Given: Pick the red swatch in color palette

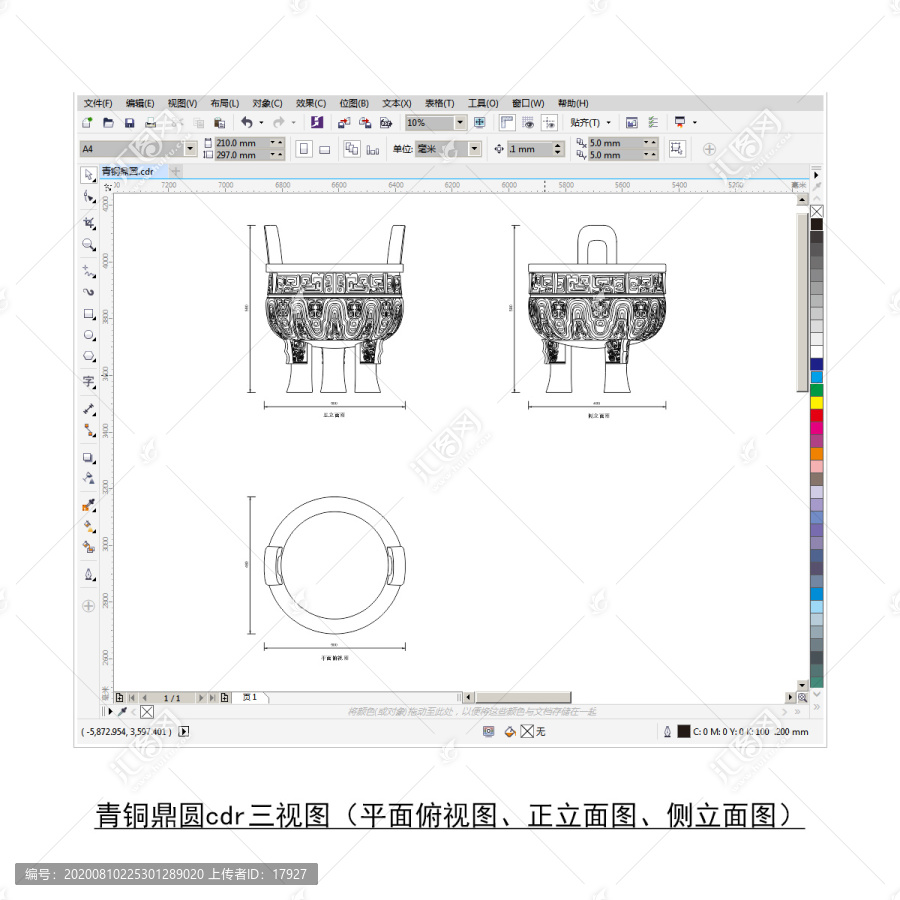Looking at the screenshot, I should click(816, 415).
